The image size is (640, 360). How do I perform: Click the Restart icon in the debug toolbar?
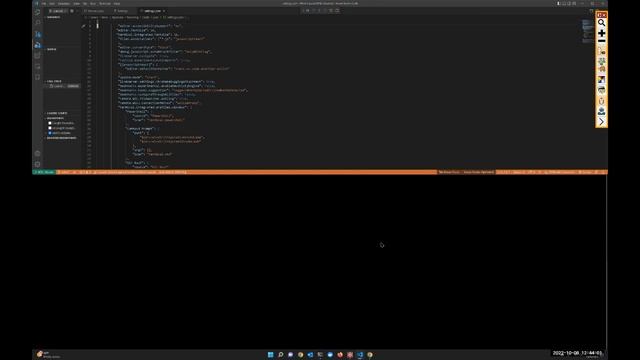point(331,11)
